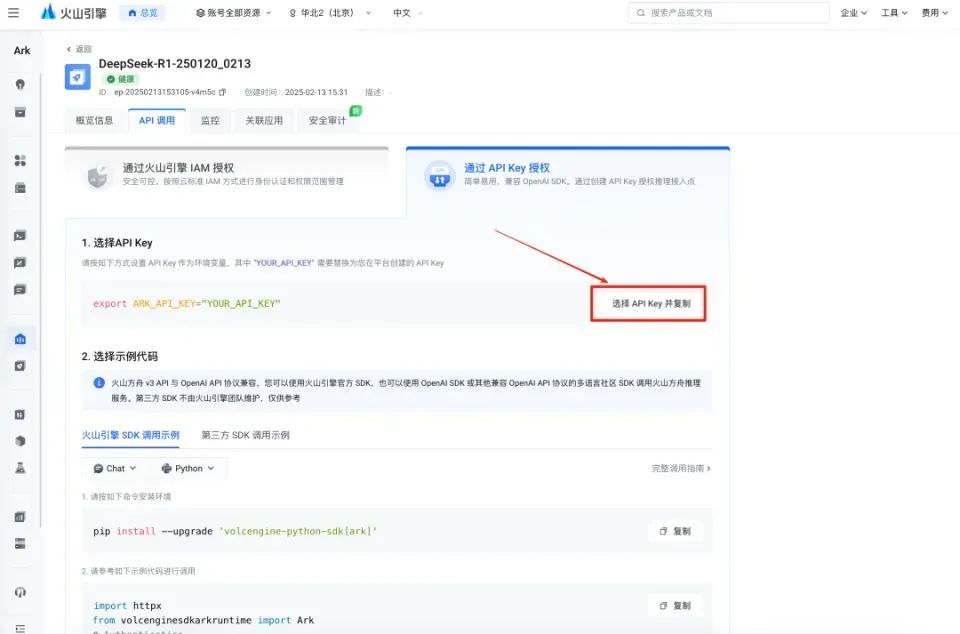This screenshot has height=634, width=960.
Task: Click the flask experiment icon in sidebar
Action: pyautogui.click(x=20, y=467)
